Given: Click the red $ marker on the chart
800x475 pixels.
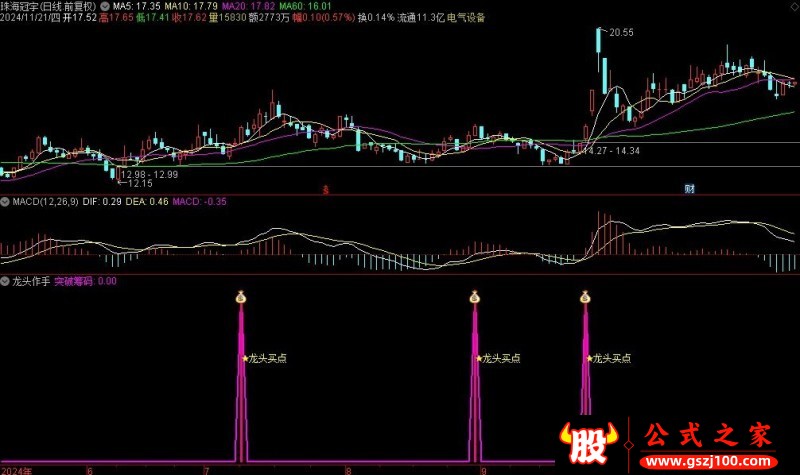Looking at the screenshot, I should pyautogui.click(x=326, y=190).
